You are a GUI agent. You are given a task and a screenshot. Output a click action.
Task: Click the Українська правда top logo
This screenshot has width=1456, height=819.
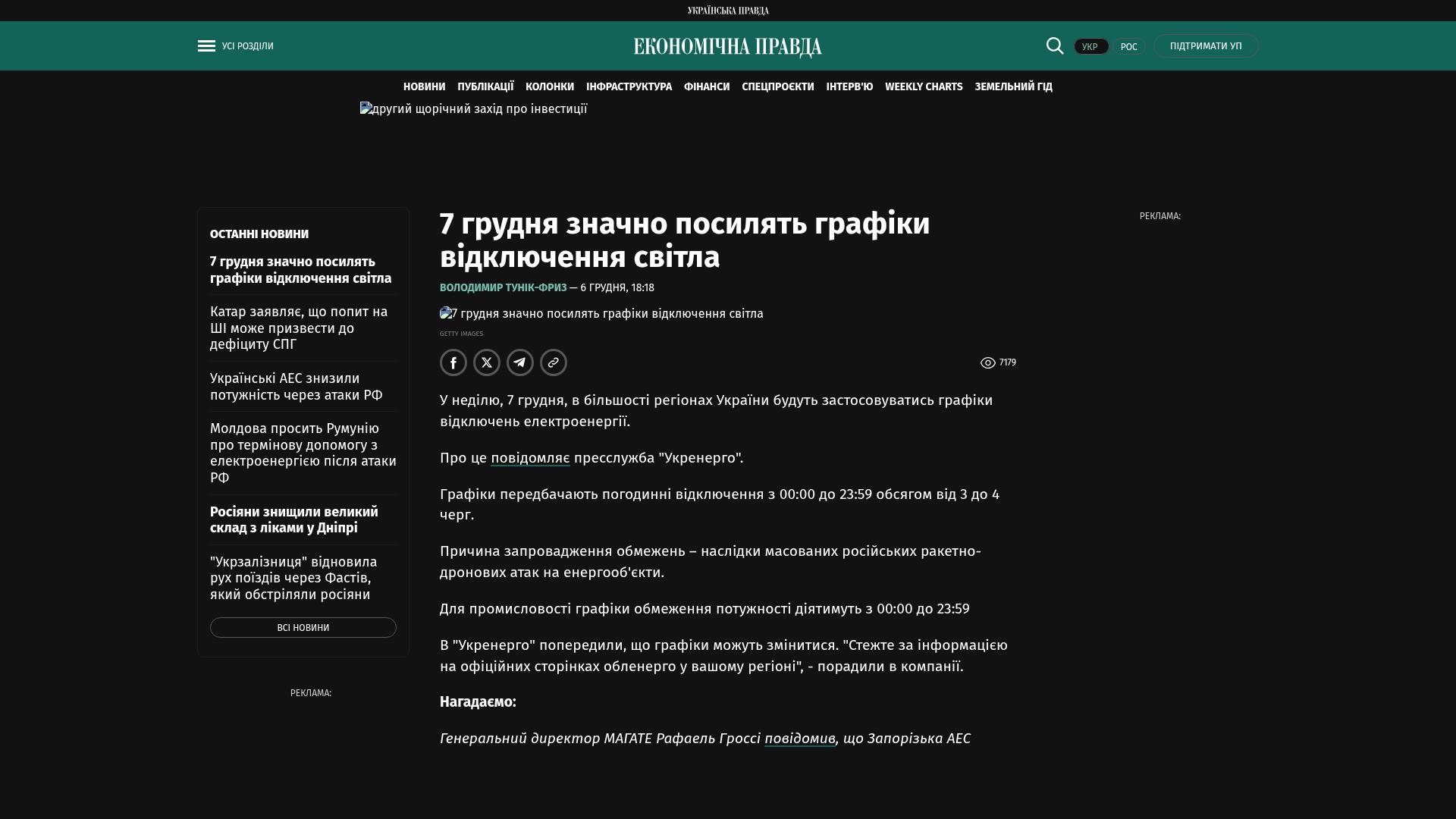click(x=727, y=11)
